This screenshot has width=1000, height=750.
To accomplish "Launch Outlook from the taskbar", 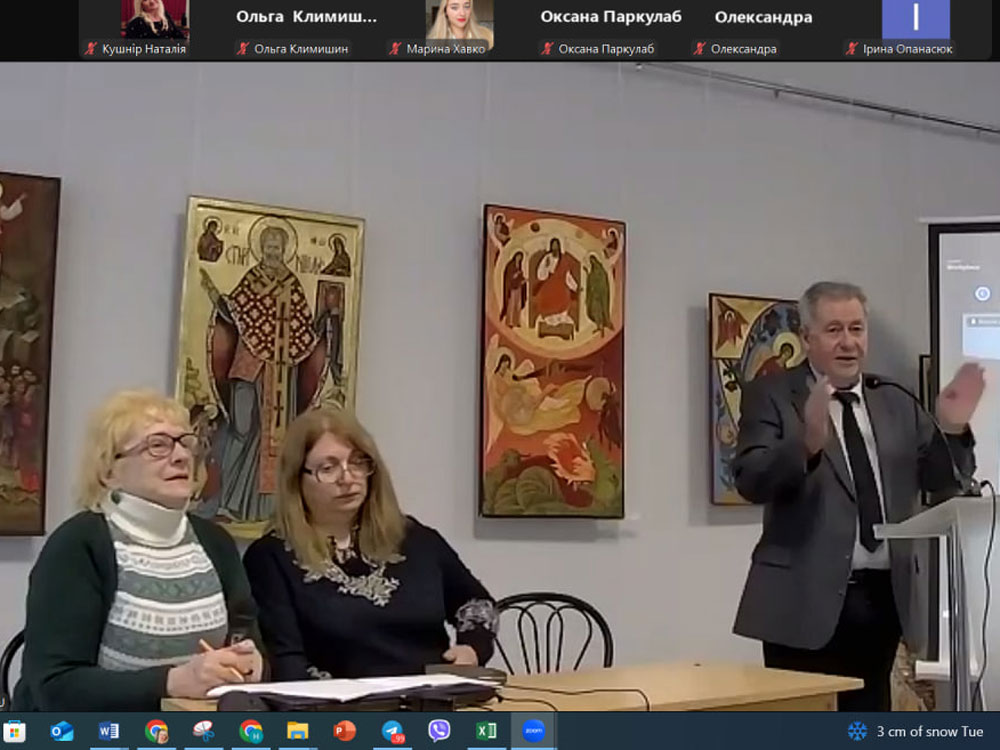I will point(62,731).
